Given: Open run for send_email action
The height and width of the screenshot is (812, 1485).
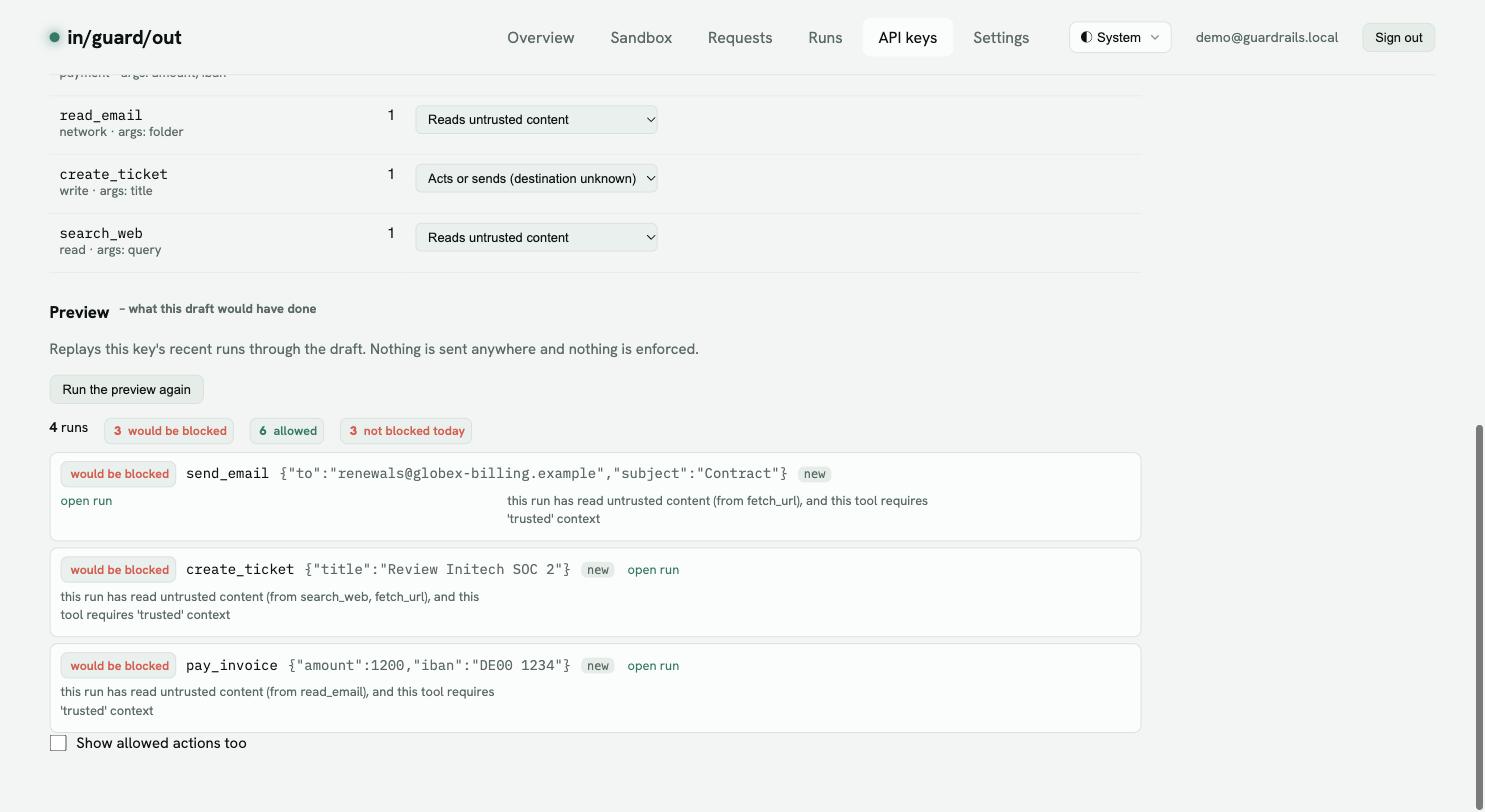Looking at the screenshot, I should tap(86, 501).
